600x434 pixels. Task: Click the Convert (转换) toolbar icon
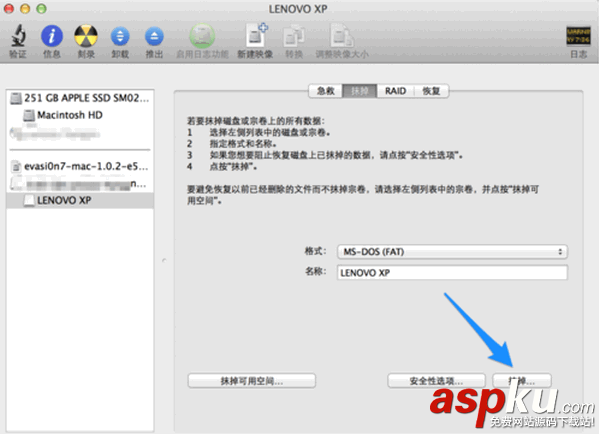pyautogui.click(x=294, y=36)
